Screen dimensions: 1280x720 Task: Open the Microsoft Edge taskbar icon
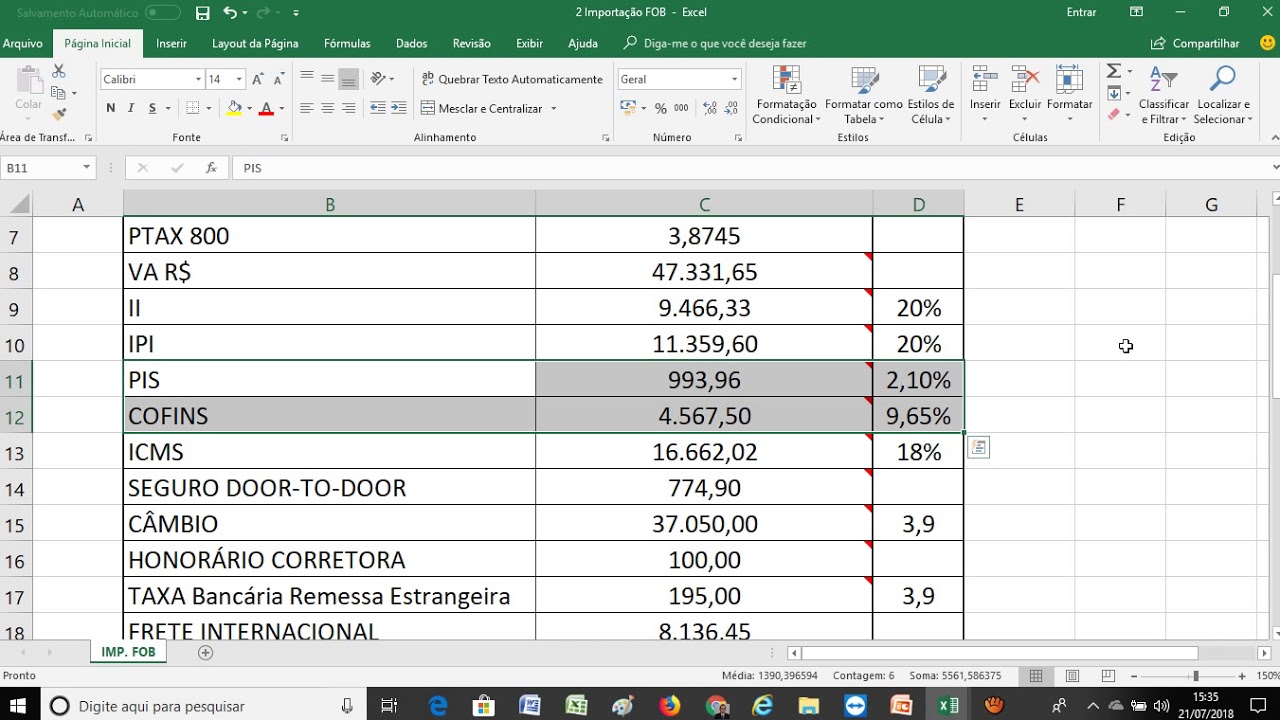tap(438, 706)
